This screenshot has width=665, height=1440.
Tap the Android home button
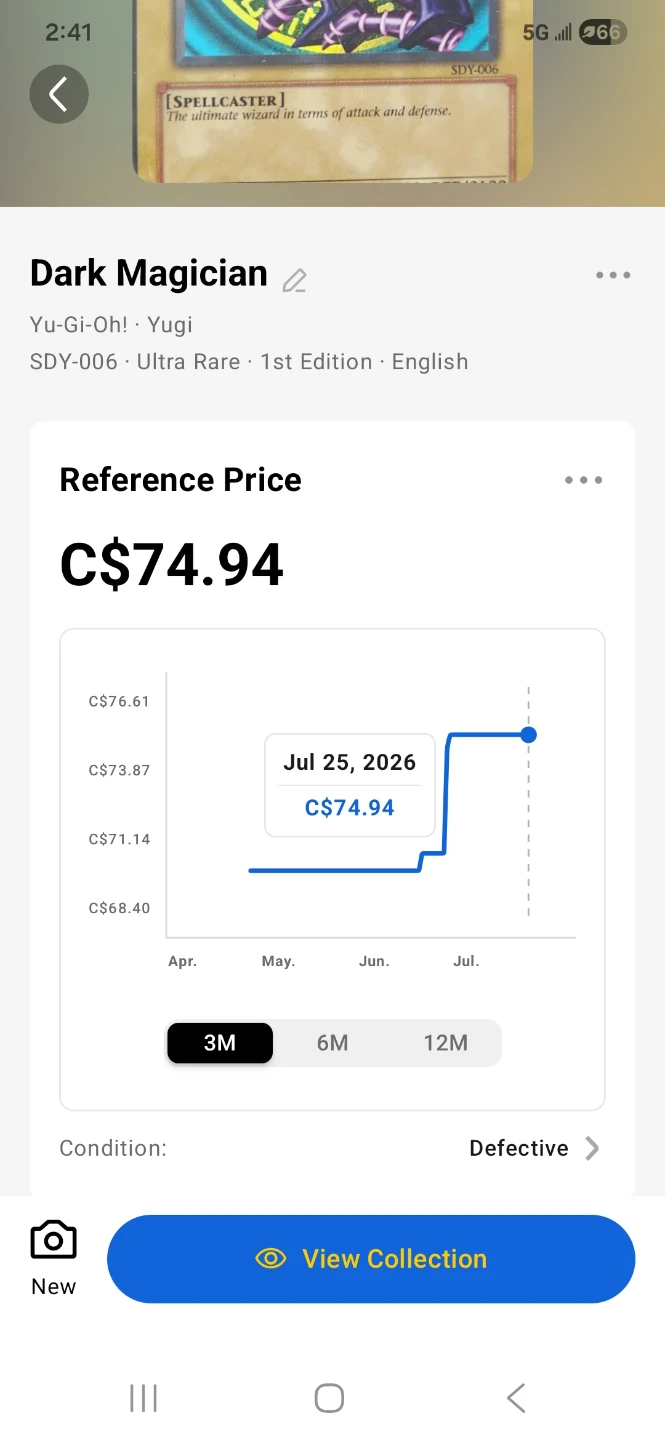(x=330, y=1398)
